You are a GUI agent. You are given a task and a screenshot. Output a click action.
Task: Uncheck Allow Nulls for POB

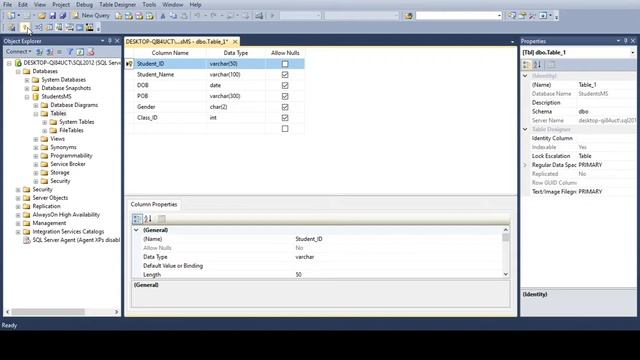(x=285, y=96)
